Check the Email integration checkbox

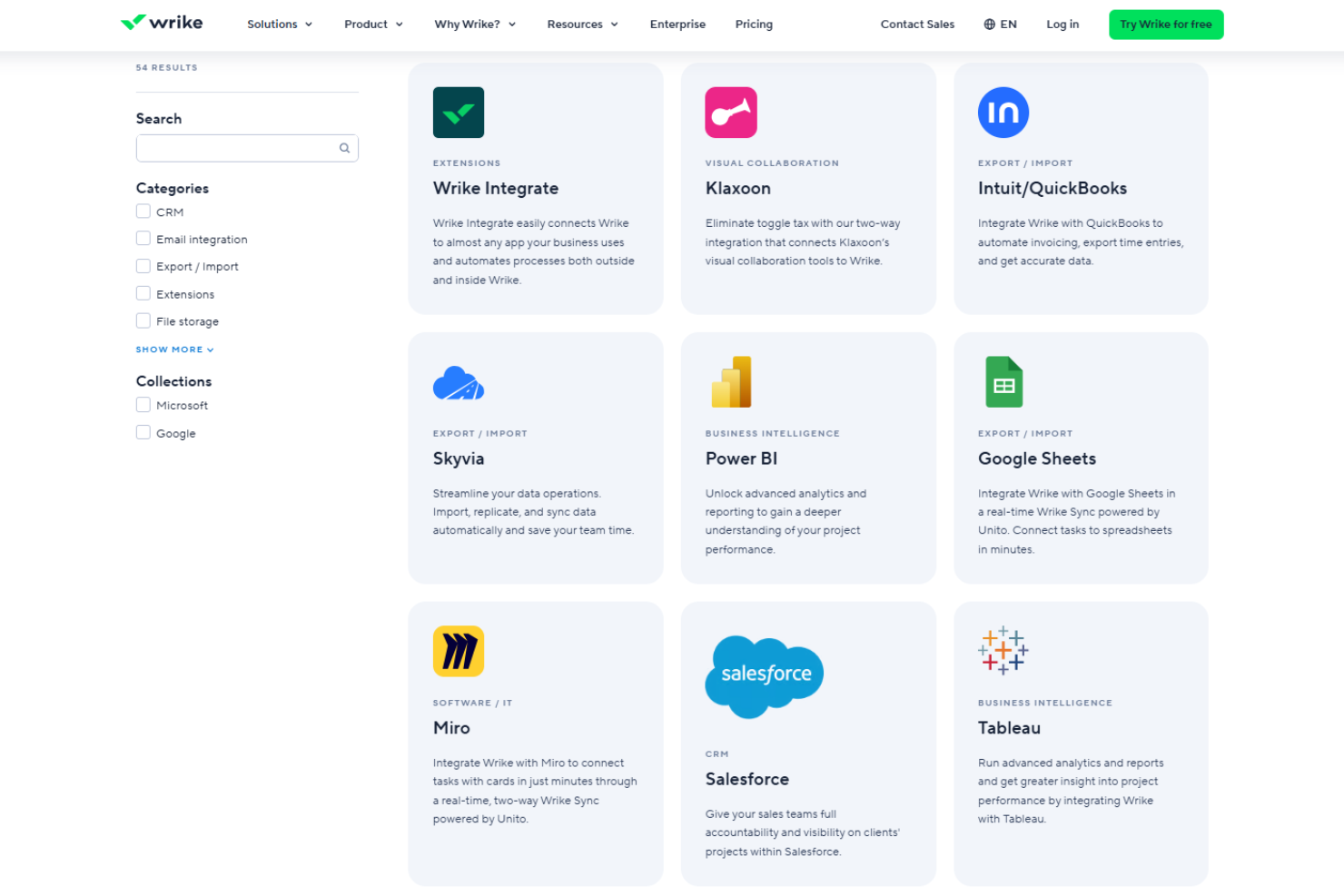point(143,239)
